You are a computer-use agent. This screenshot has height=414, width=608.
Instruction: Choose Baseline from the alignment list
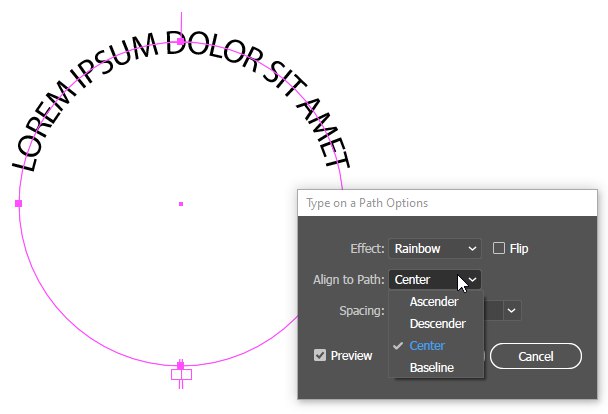432,367
